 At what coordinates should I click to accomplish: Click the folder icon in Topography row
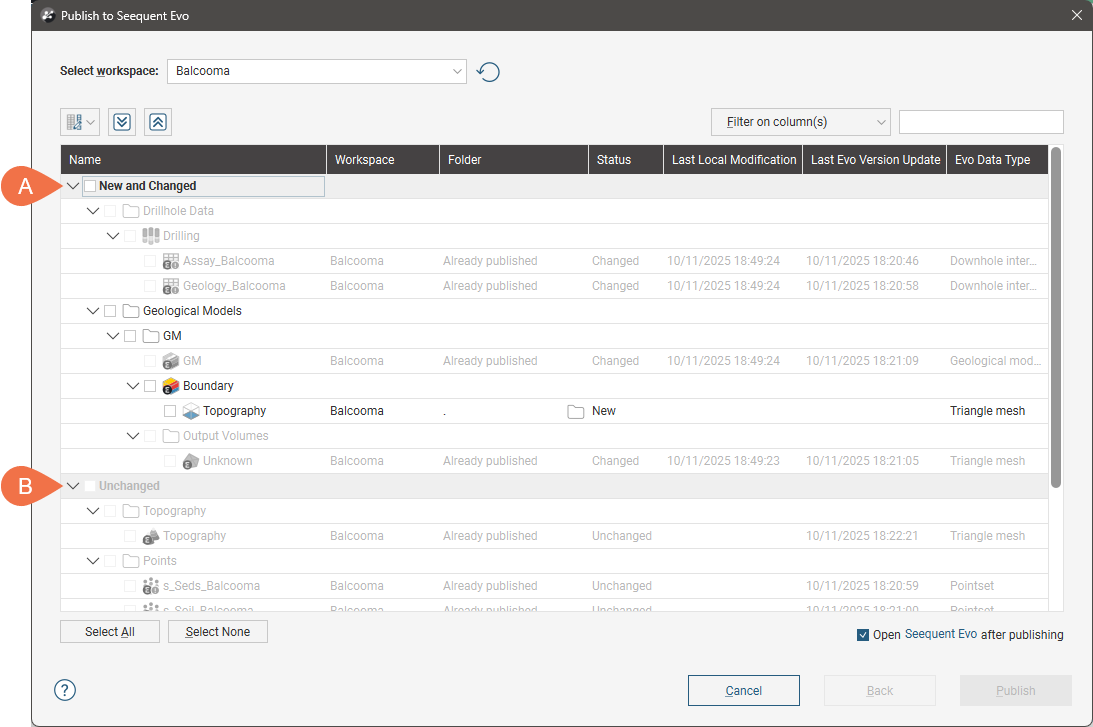click(x=575, y=411)
